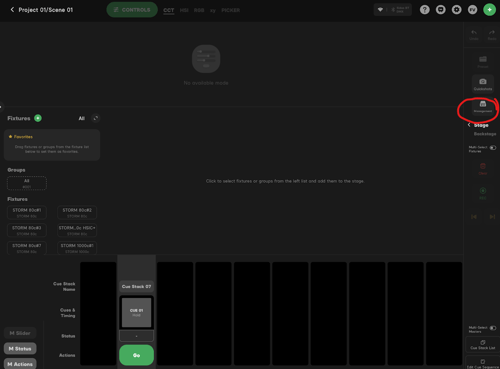Open the Quickshots camera icon
Viewport: 500px width, 369px height.
click(x=483, y=84)
